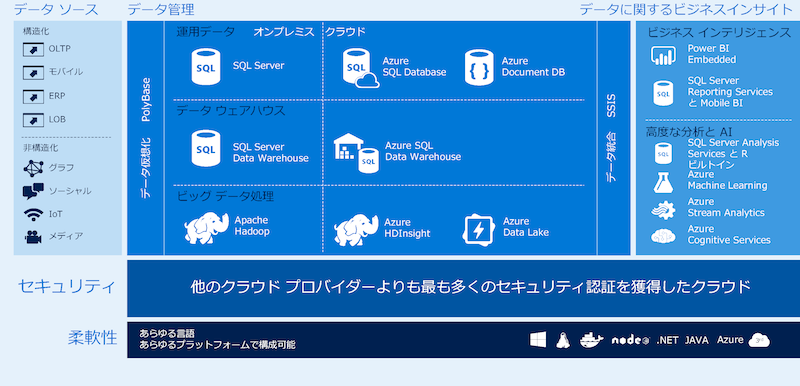Image resolution: width=800 pixels, height=386 pixels.
Task: Click the Azure HDInsight elephant icon
Action: click(x=356, y=230)
